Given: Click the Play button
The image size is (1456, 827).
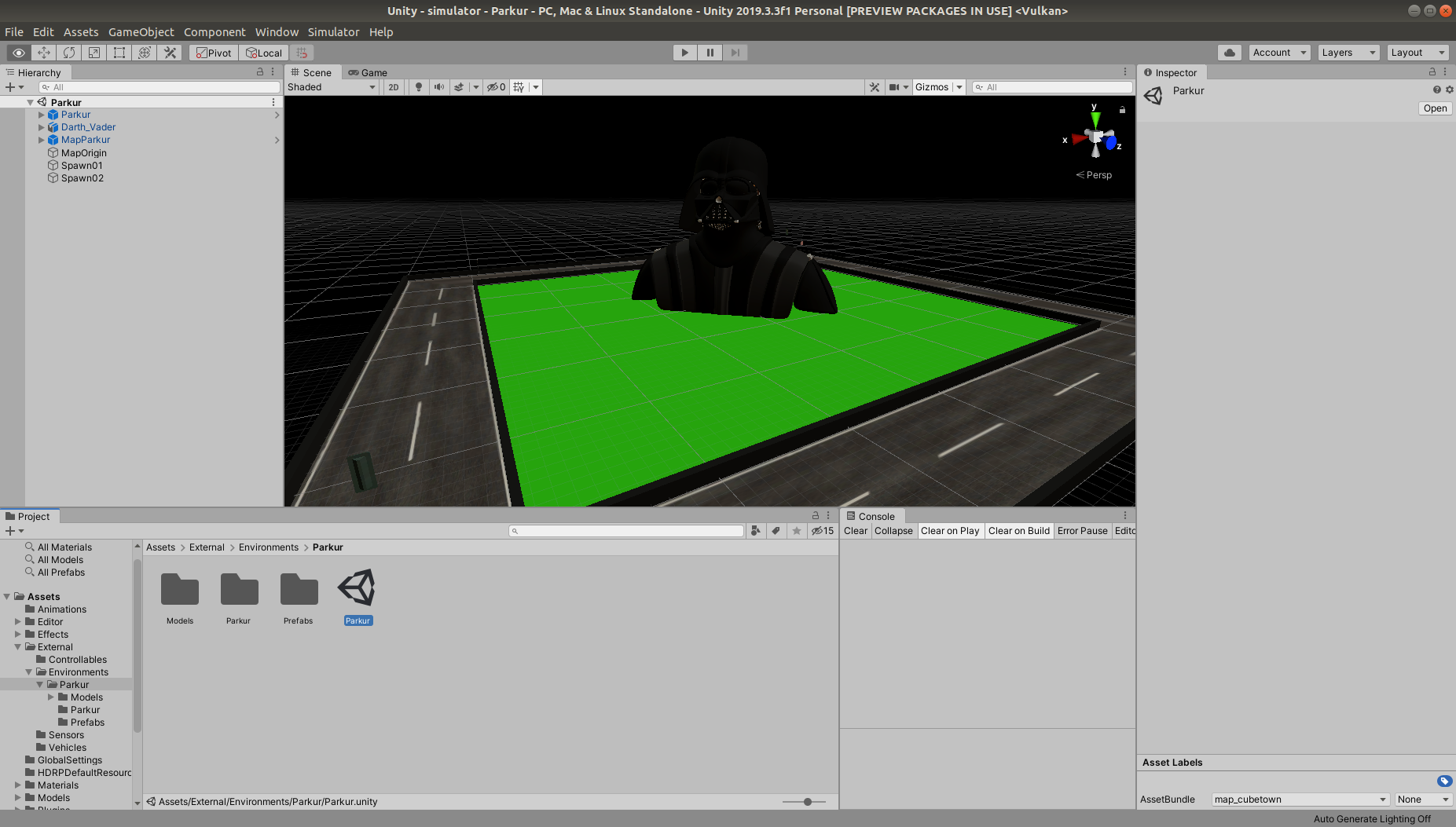Looking at the screenshot, I should pyautogui.click(x=685, y=53).
